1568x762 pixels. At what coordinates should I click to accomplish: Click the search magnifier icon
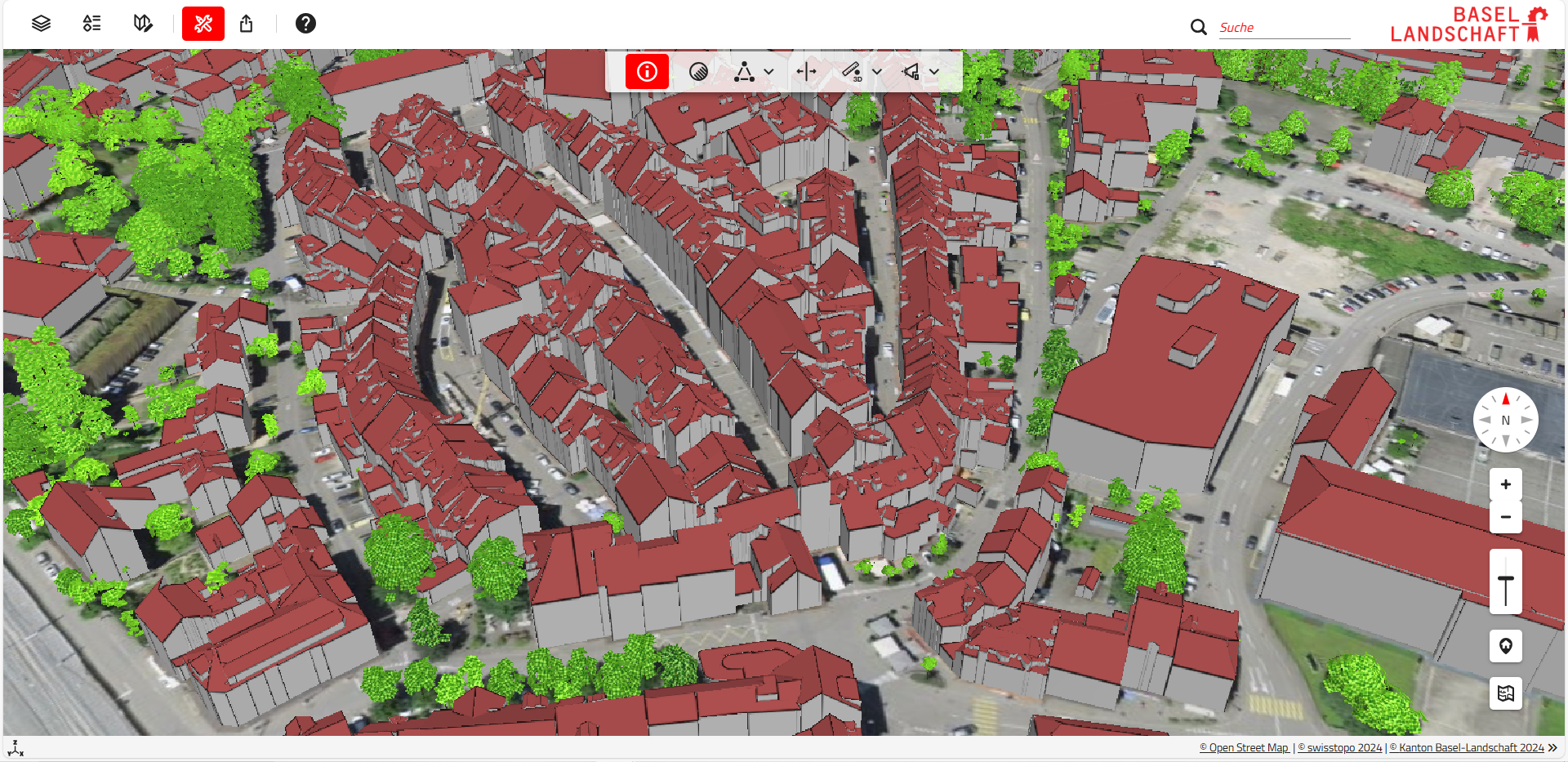1198,27
